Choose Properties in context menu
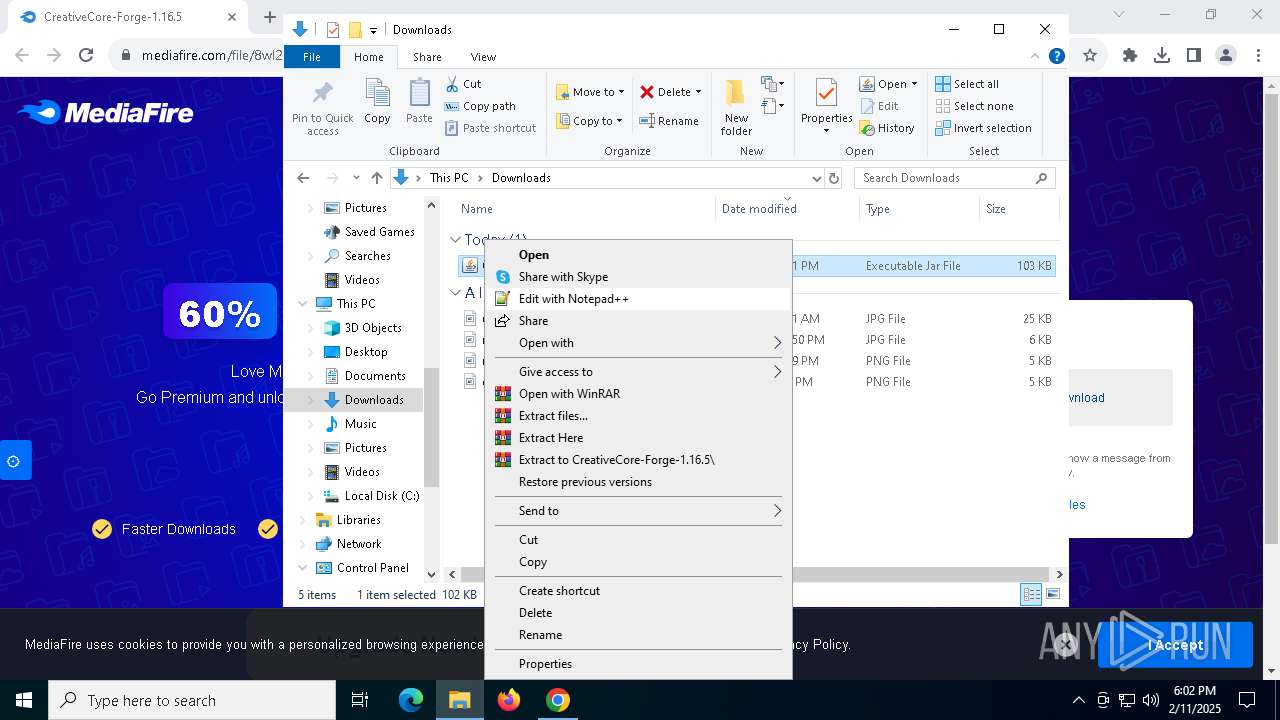The height and width of the screenshot is (720, 1280). click(638, 664)
